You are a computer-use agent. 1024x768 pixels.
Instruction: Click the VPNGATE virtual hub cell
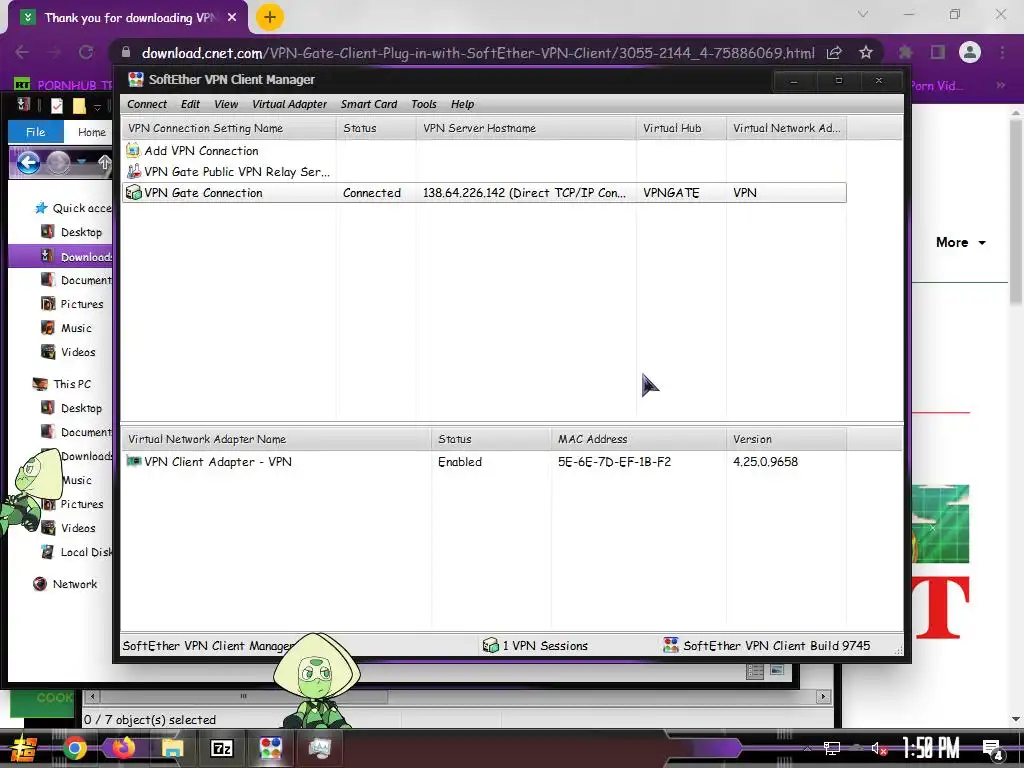pos(671,193)
